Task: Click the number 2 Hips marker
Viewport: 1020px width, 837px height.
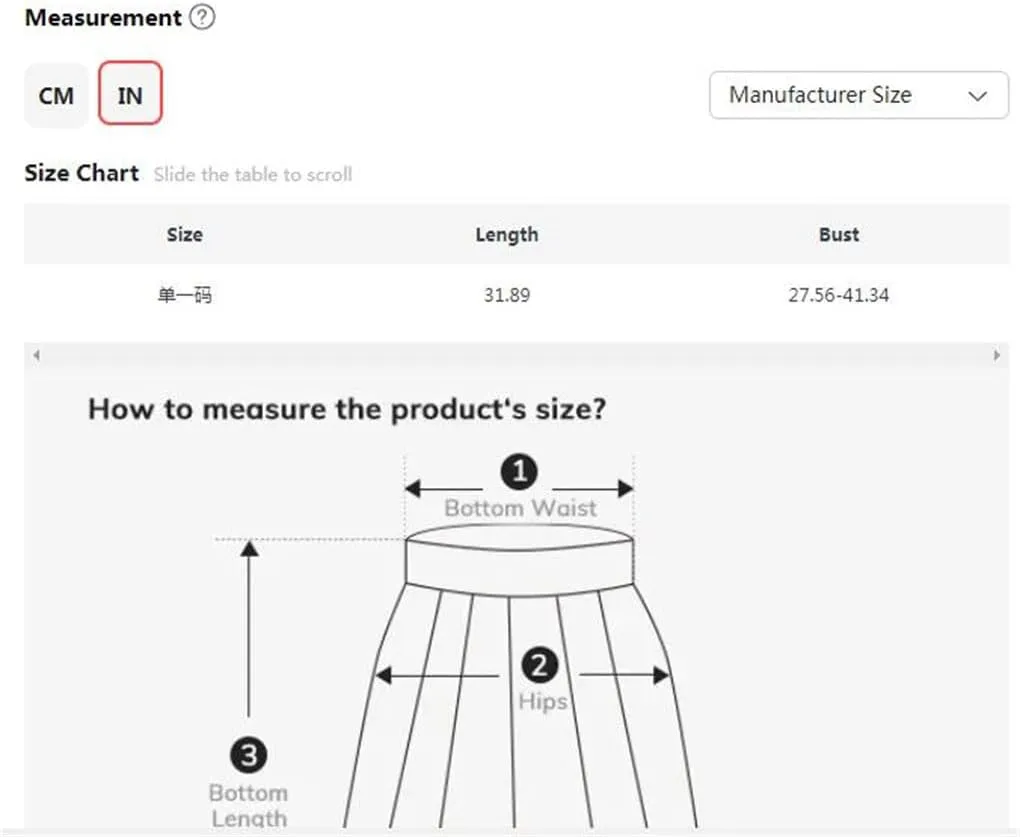Action: point(539,665)
